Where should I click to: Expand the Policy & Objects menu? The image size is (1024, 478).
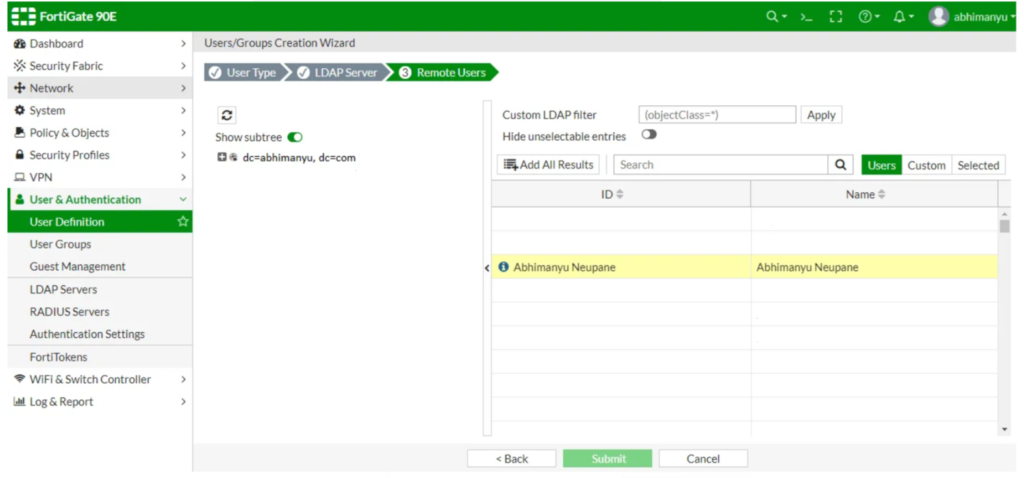pyautogui.click(x=100, y=133)
